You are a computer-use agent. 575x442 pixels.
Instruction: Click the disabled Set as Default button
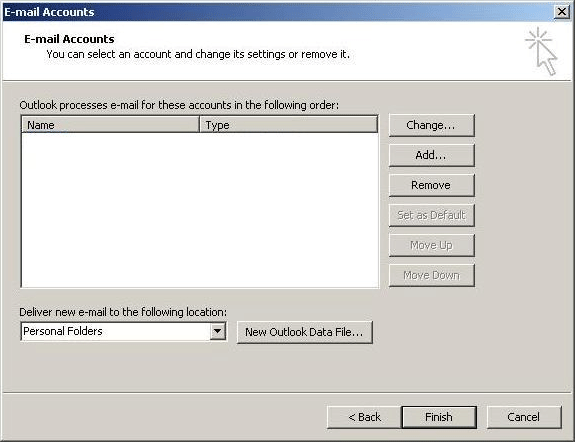pos(432,215)
